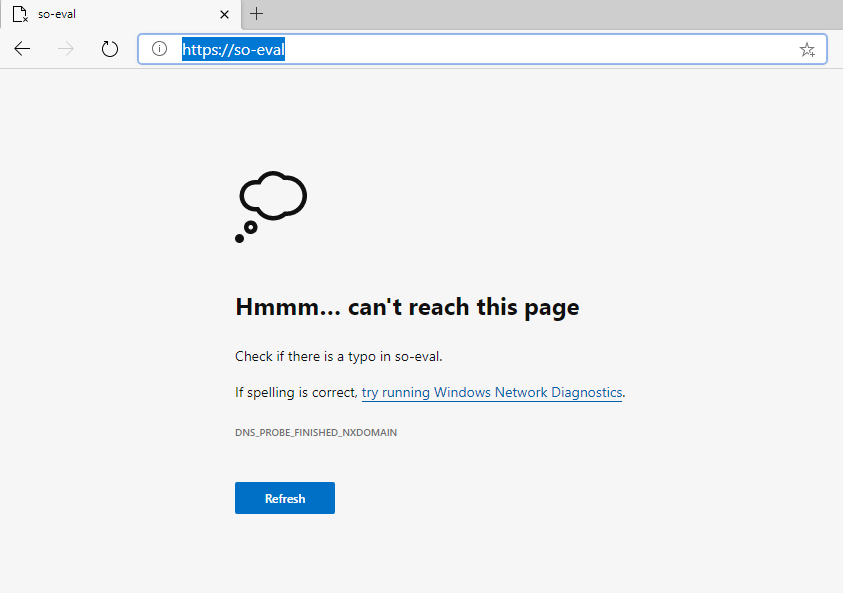Click the disabled forward arrow
Screen dimensions: 843x593
[x=66, y=49]
